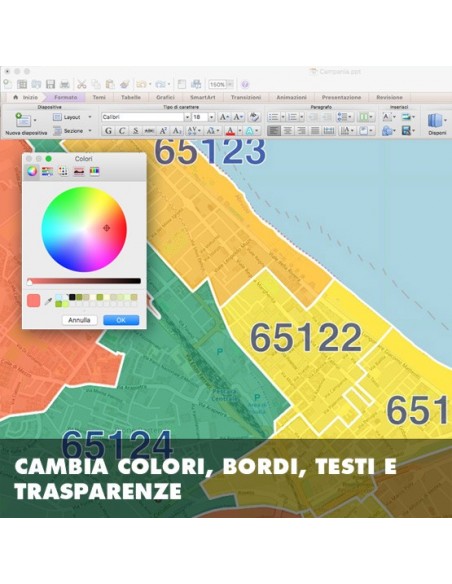Click the insert text box icon
This screenshot has width=452, height=584.
tap(387, 117)
